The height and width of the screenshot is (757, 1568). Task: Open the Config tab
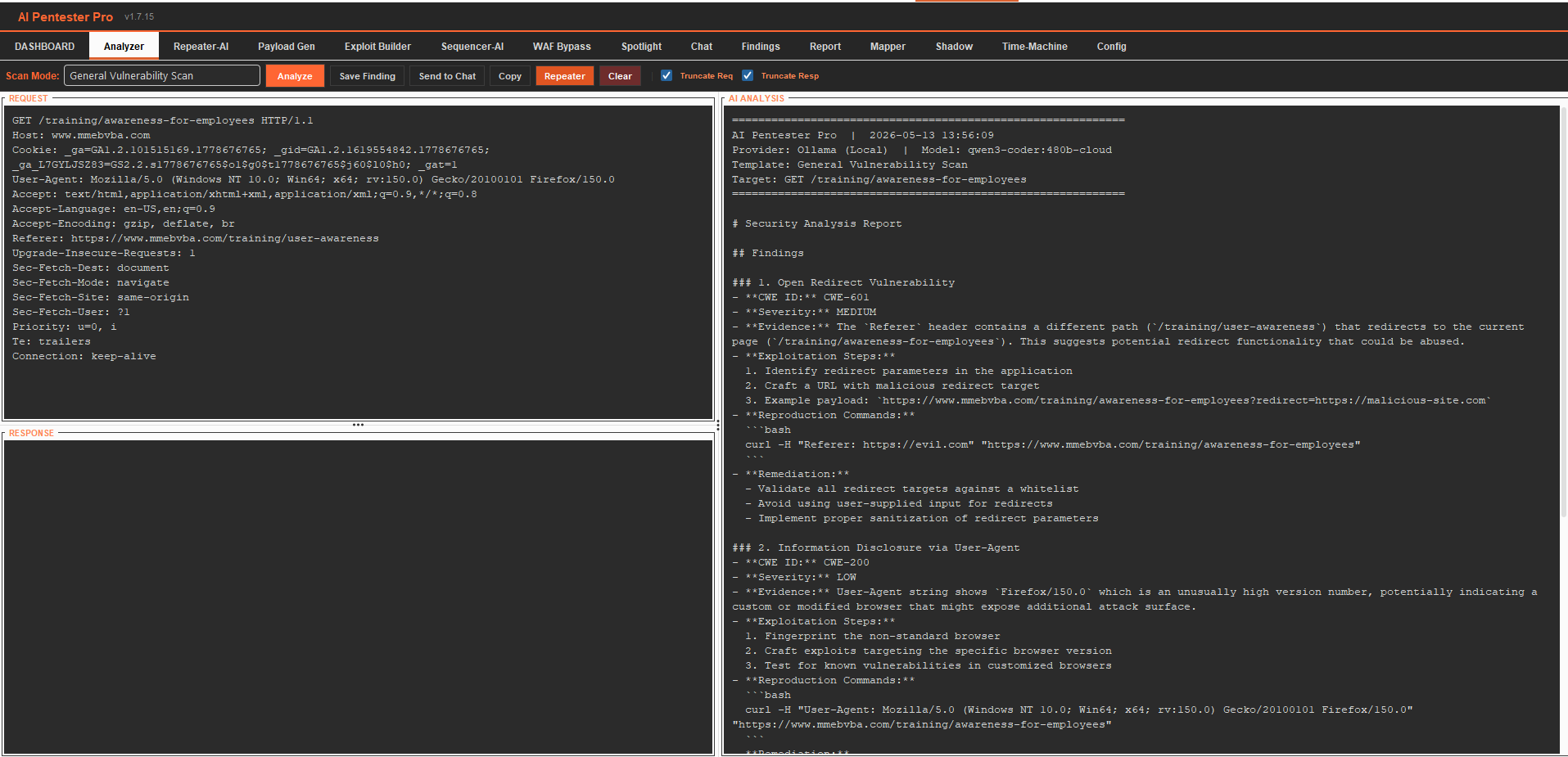coord(1111,47)
